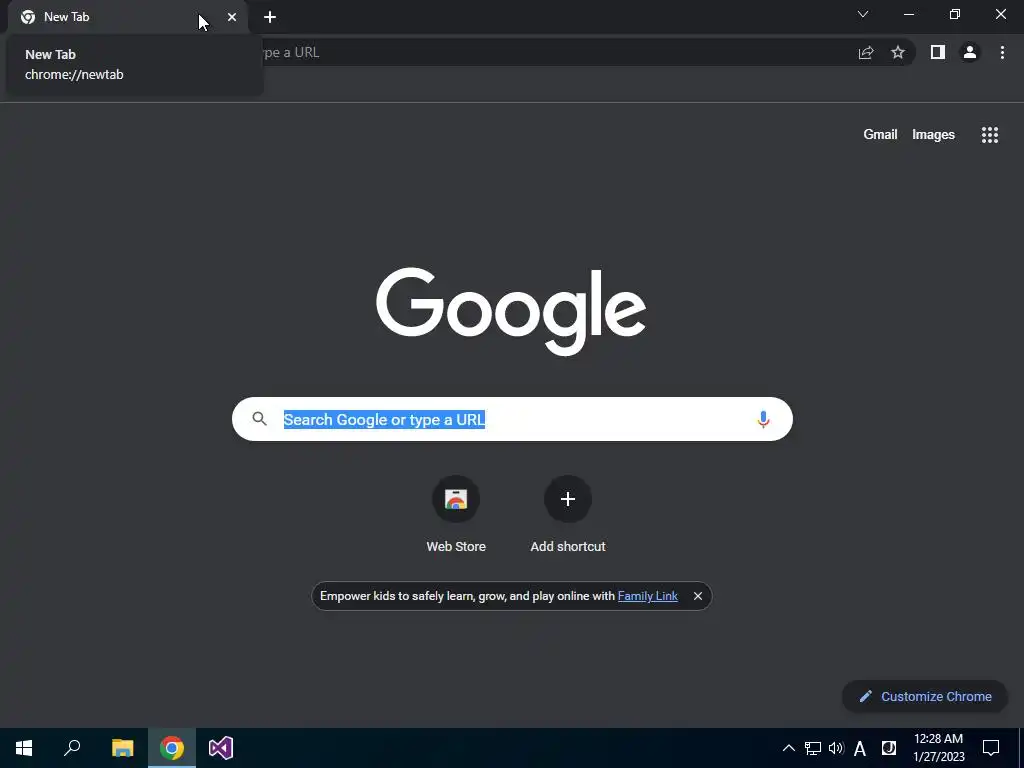Open the Google apps grid
The width and height of the screenshot is (1024, 768).
(990, 135)
